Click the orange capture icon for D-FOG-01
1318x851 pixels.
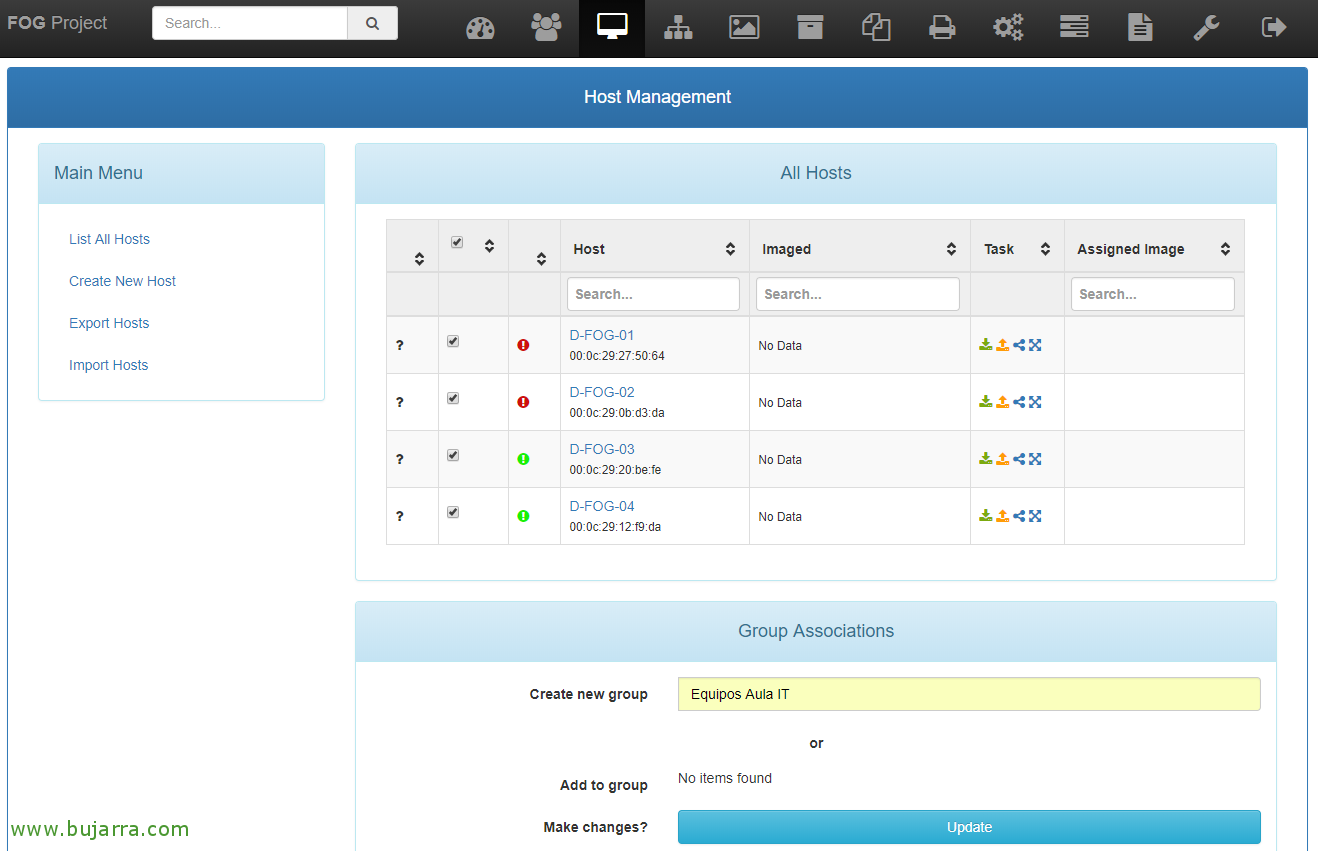[x=1002, y=345]
